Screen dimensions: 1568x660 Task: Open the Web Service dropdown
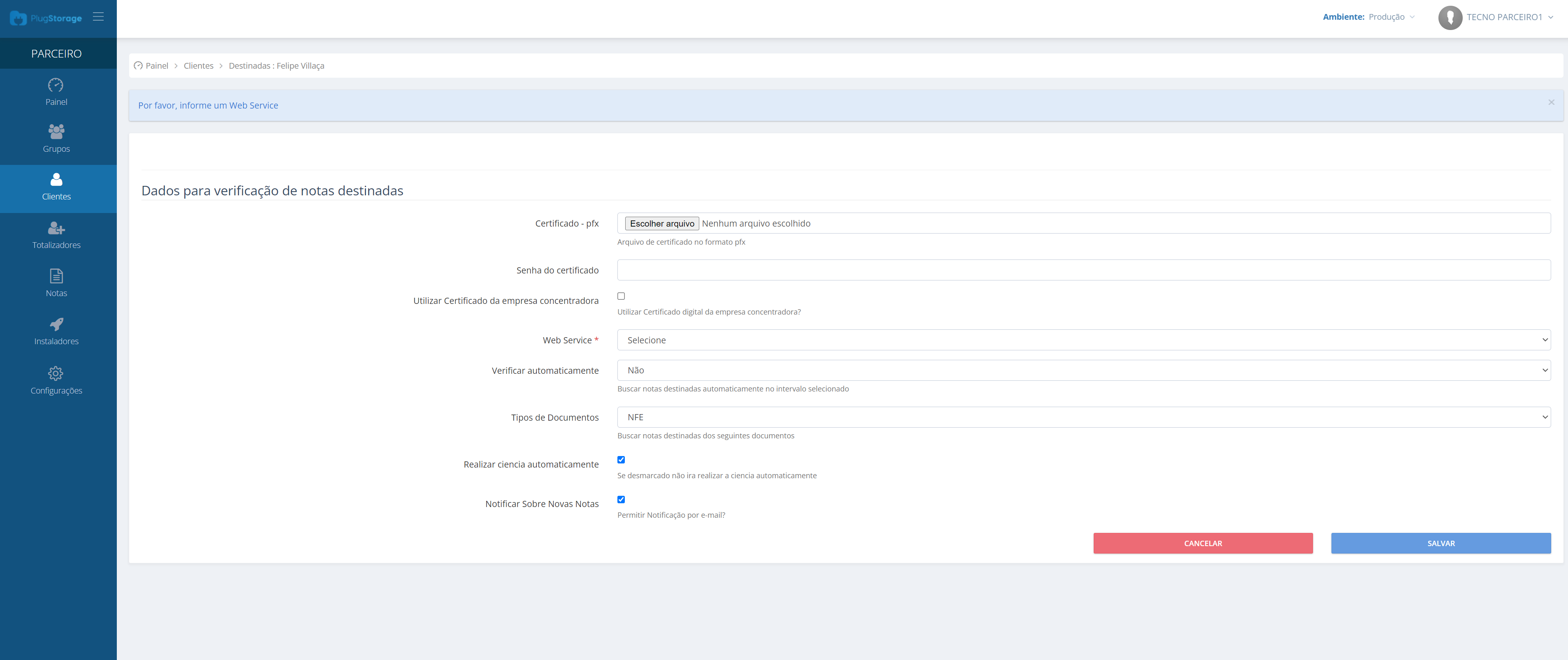tap(1083, 340)
